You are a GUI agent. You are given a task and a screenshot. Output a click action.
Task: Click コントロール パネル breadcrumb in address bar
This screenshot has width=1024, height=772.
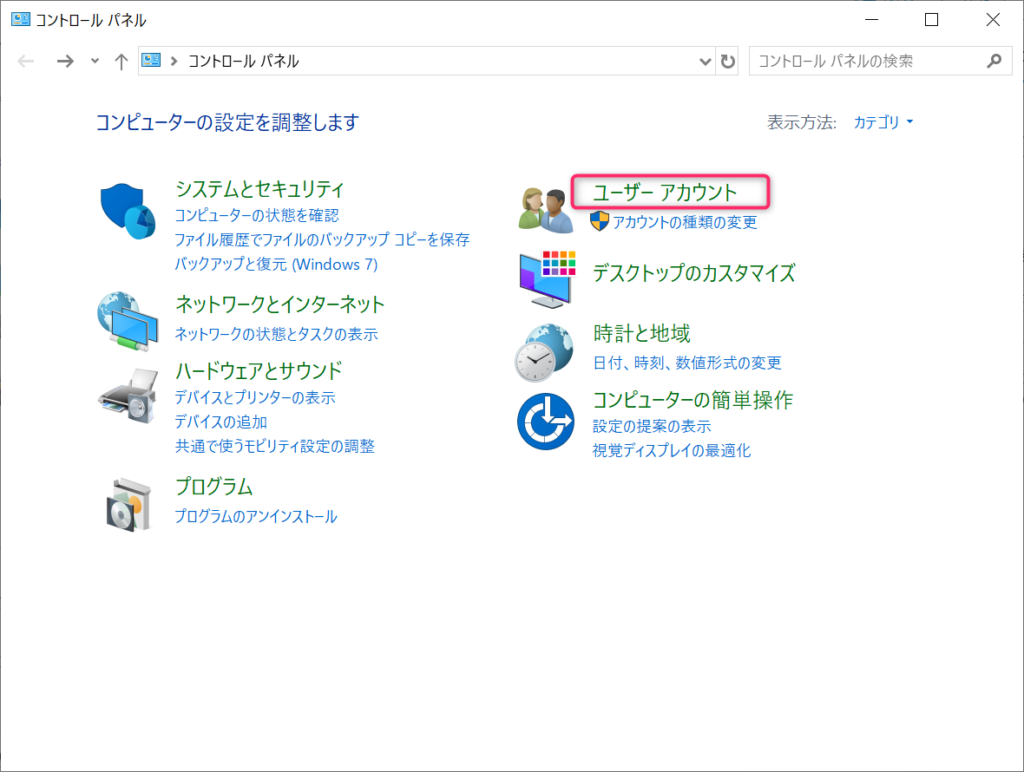[243, 62]
